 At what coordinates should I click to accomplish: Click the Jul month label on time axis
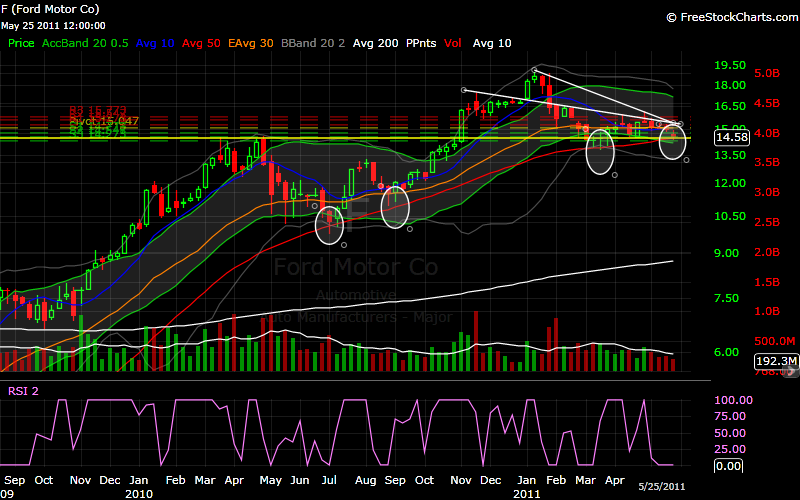click(329, 481)
